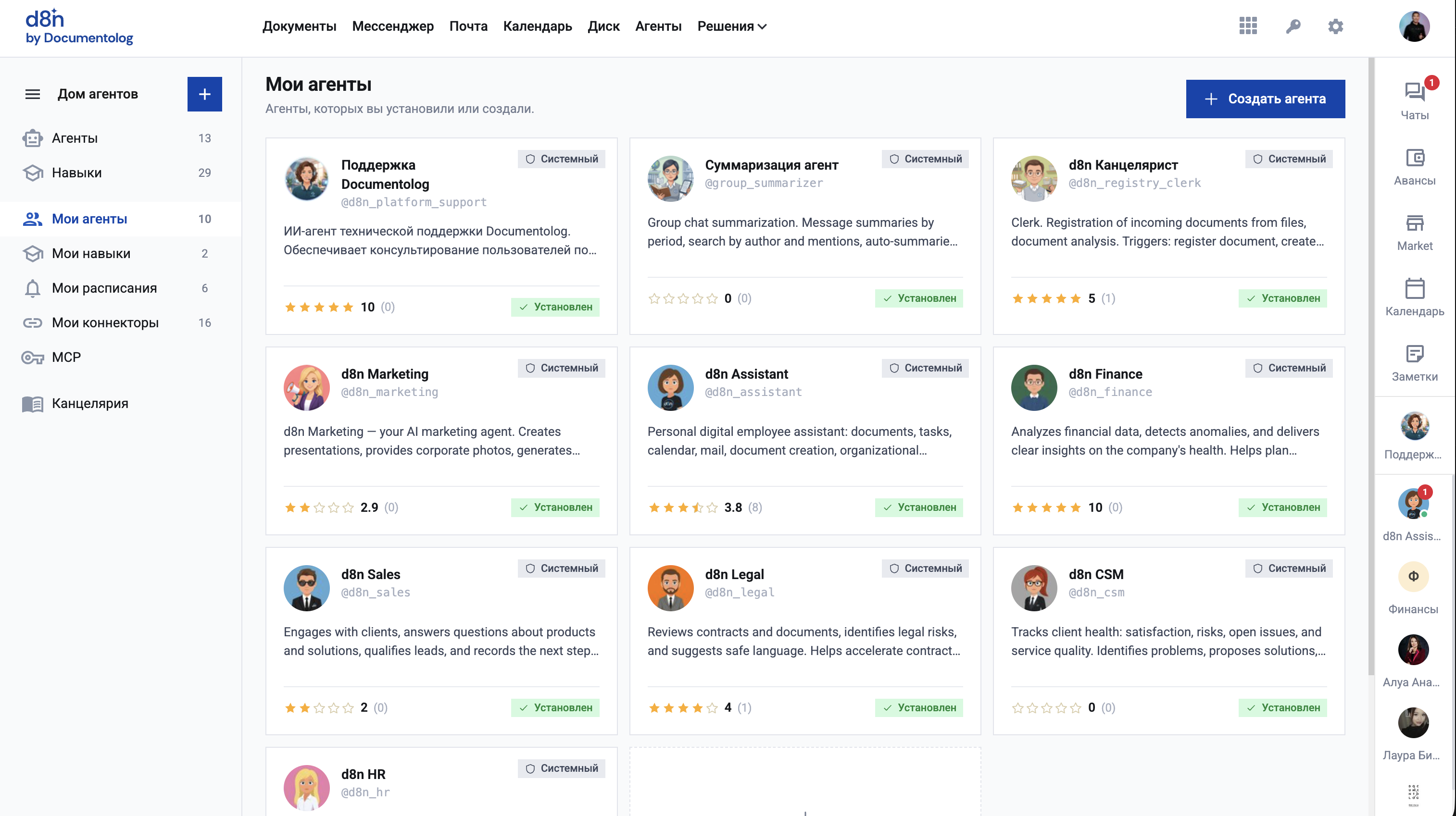Click Установлен on d8n Канцелярист card
Viewport: 1456px width, 816px height.
tap(1282, 298)
